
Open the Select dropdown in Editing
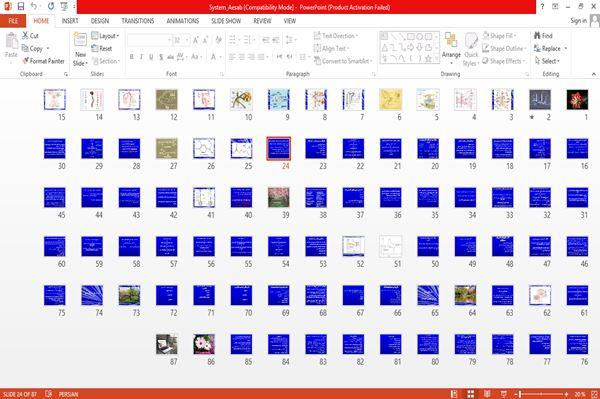[547, 61]
